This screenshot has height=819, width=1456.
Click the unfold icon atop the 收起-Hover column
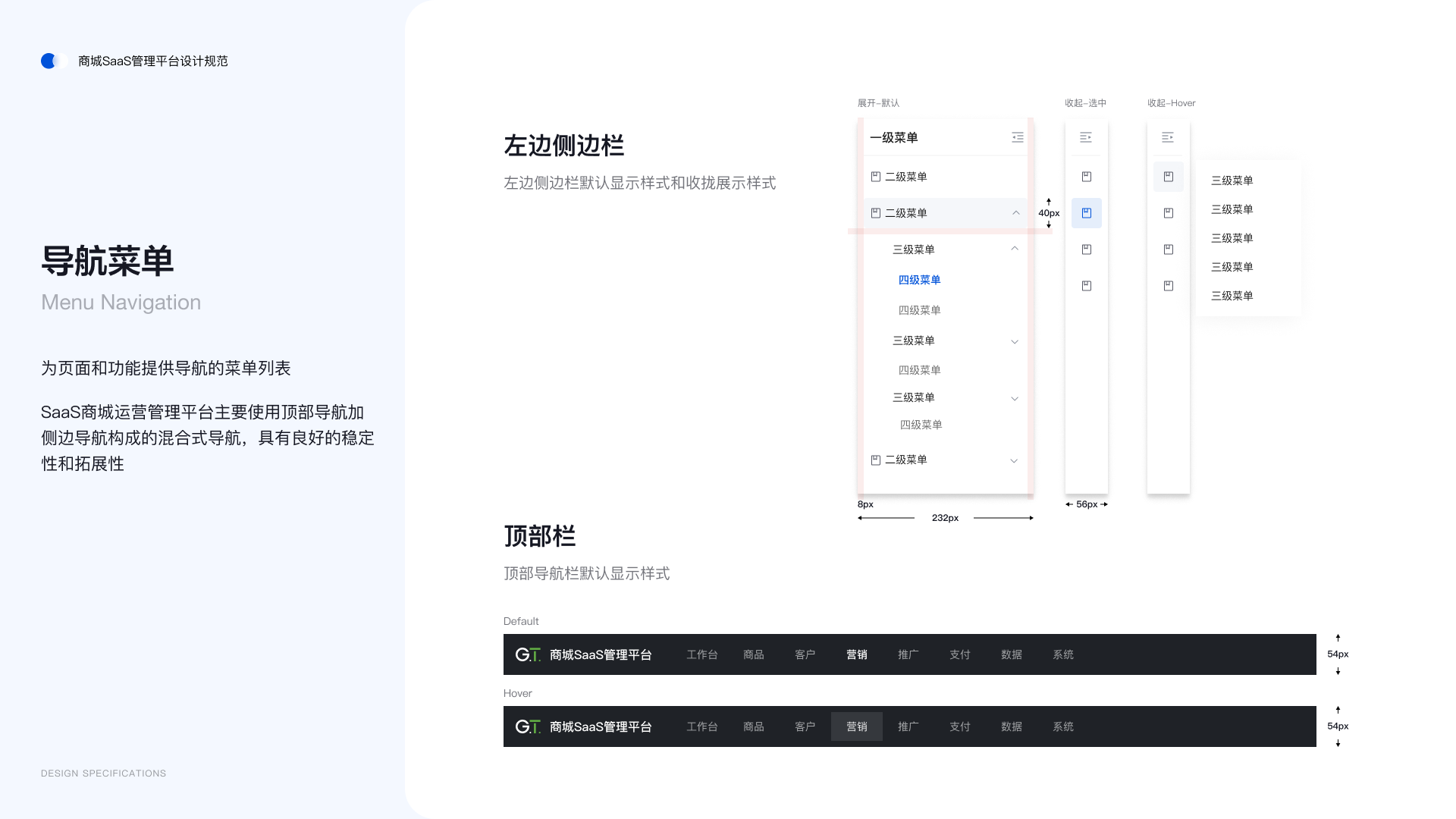pos(1167,137)
